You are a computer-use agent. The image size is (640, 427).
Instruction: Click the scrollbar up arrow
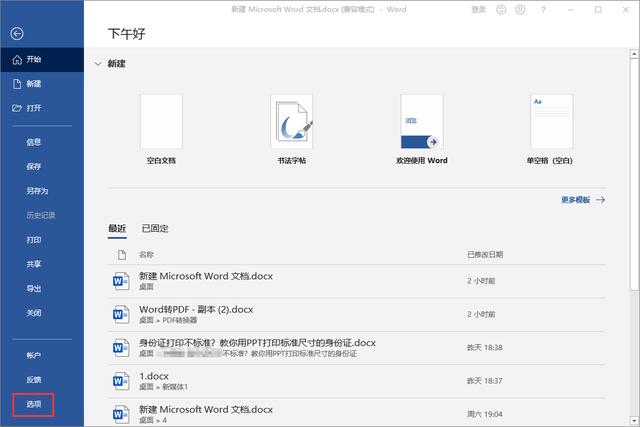[x=634, y=53]
